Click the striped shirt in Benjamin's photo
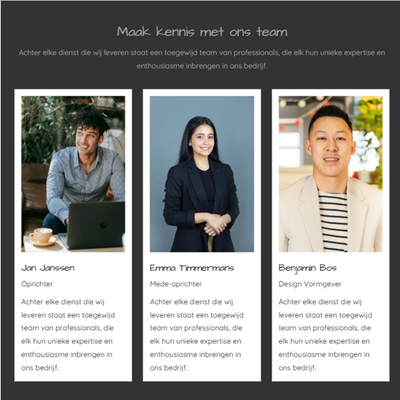 pos(333,221)
